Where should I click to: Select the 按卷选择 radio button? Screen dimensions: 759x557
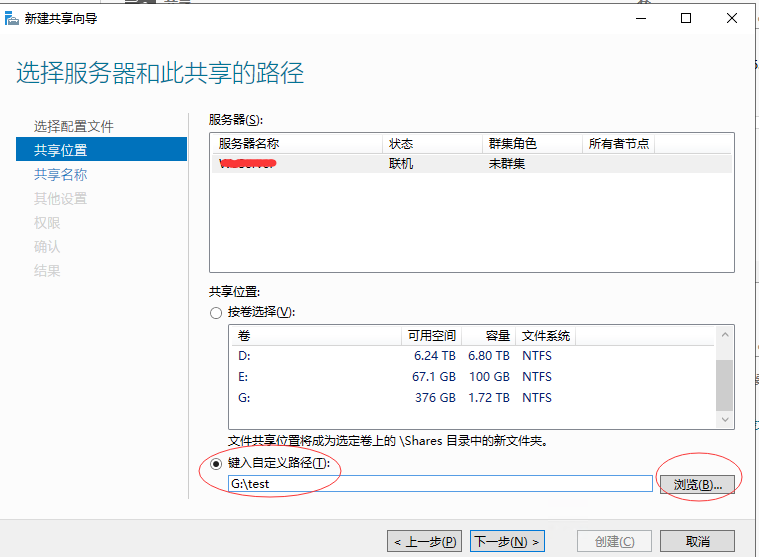216,313
